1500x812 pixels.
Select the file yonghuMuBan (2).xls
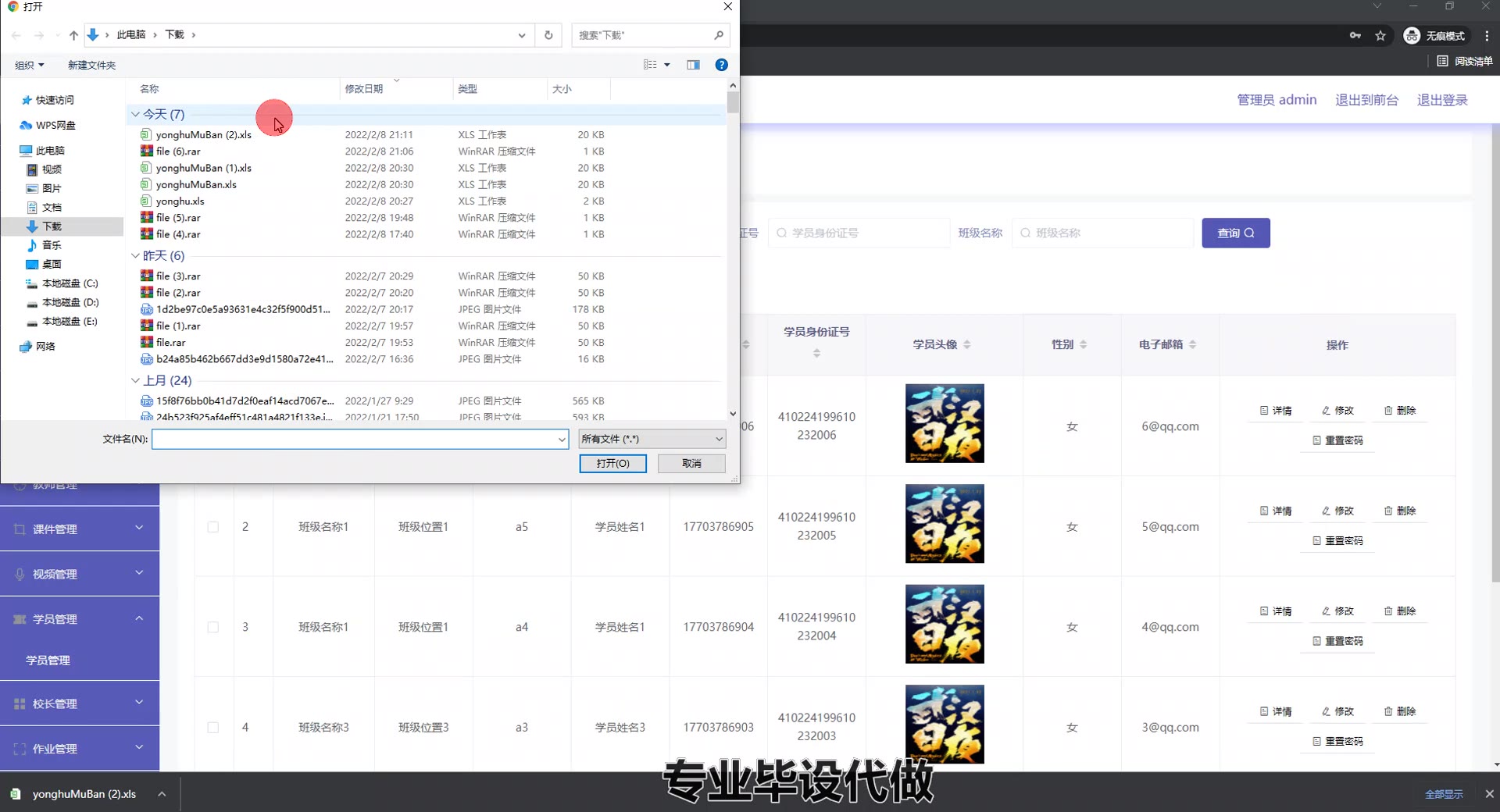pos(203,135)
